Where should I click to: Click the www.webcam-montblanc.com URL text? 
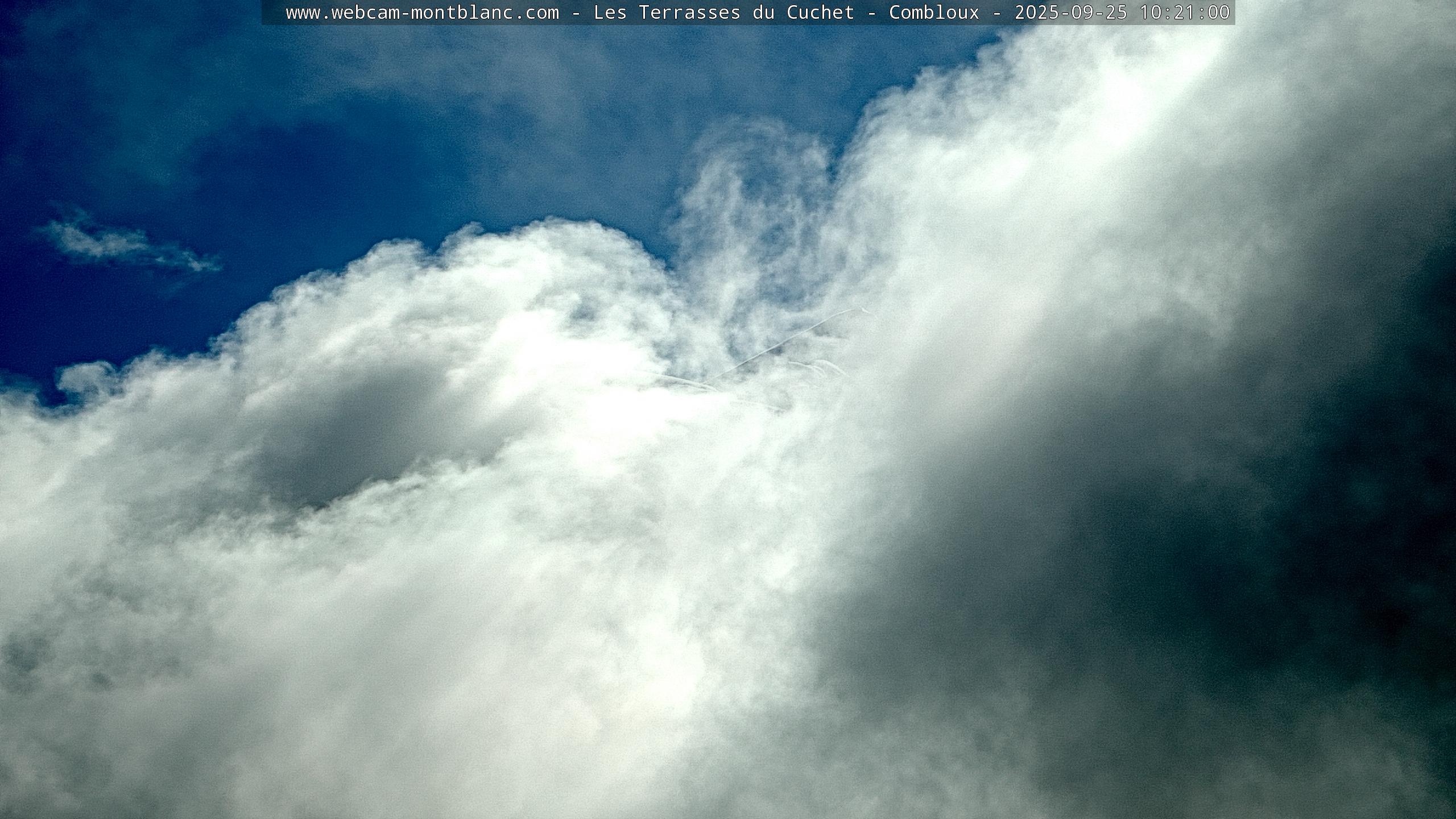pos(422,13)
